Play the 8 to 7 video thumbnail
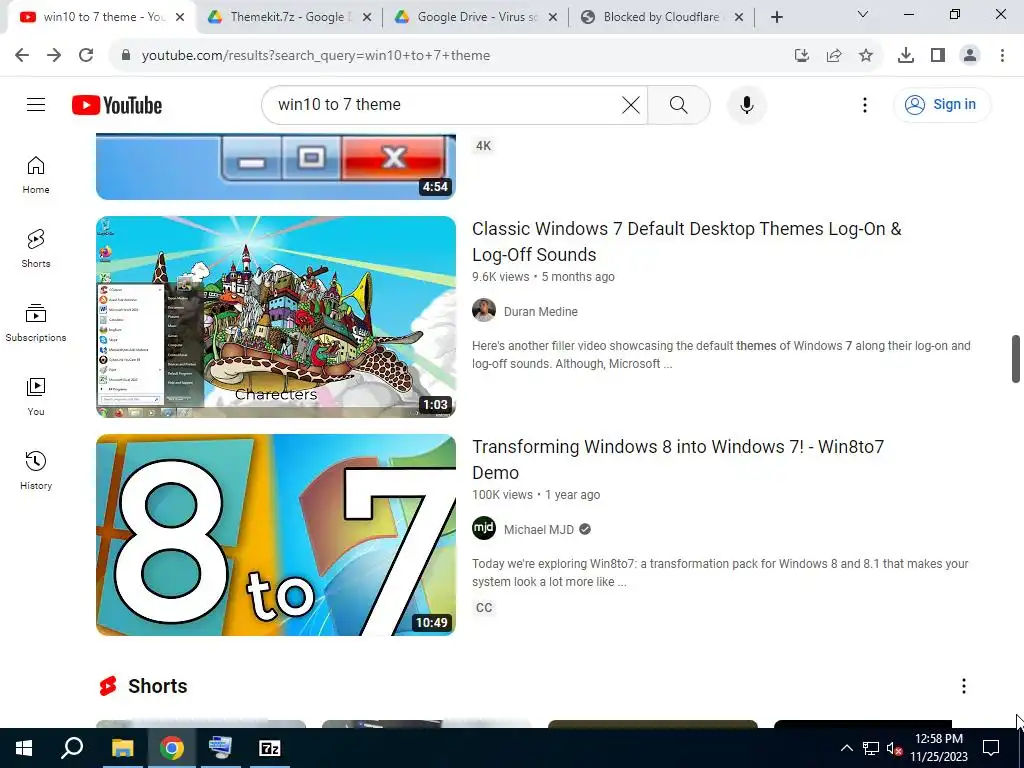The image size is (1024, 768). pos(276,535)
